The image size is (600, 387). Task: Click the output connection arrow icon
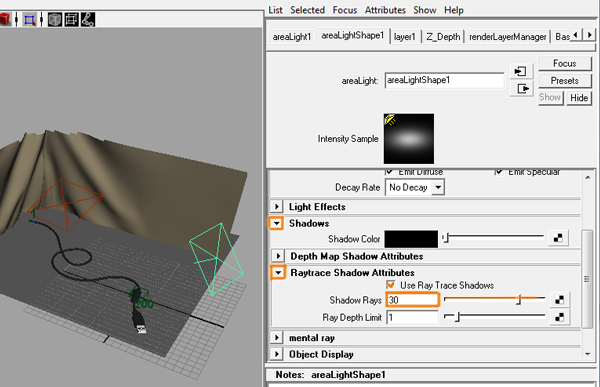521,89
